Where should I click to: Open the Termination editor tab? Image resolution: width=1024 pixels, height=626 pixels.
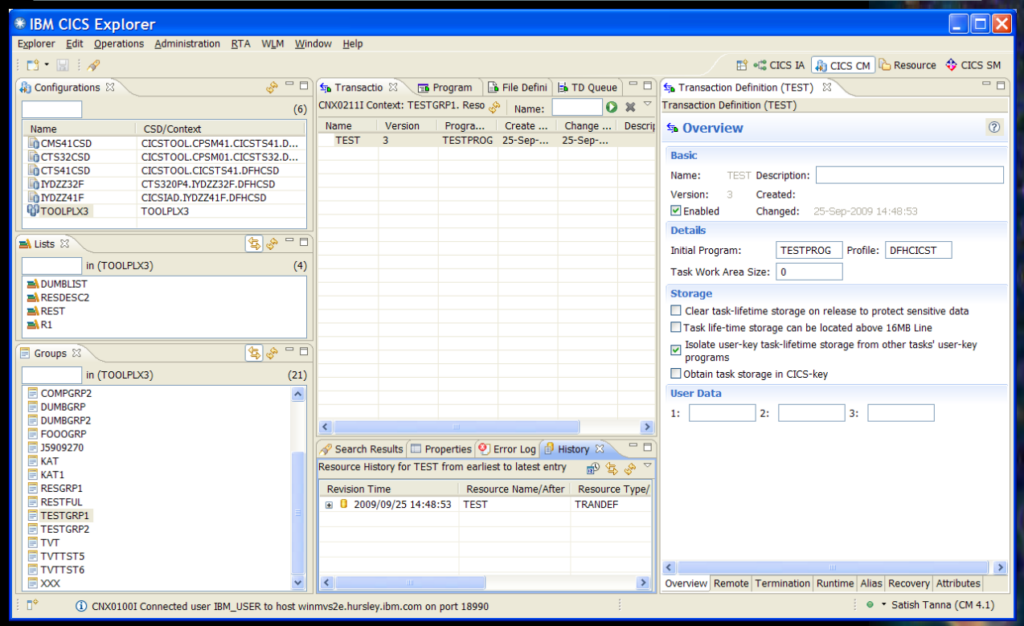click(782, 584)
